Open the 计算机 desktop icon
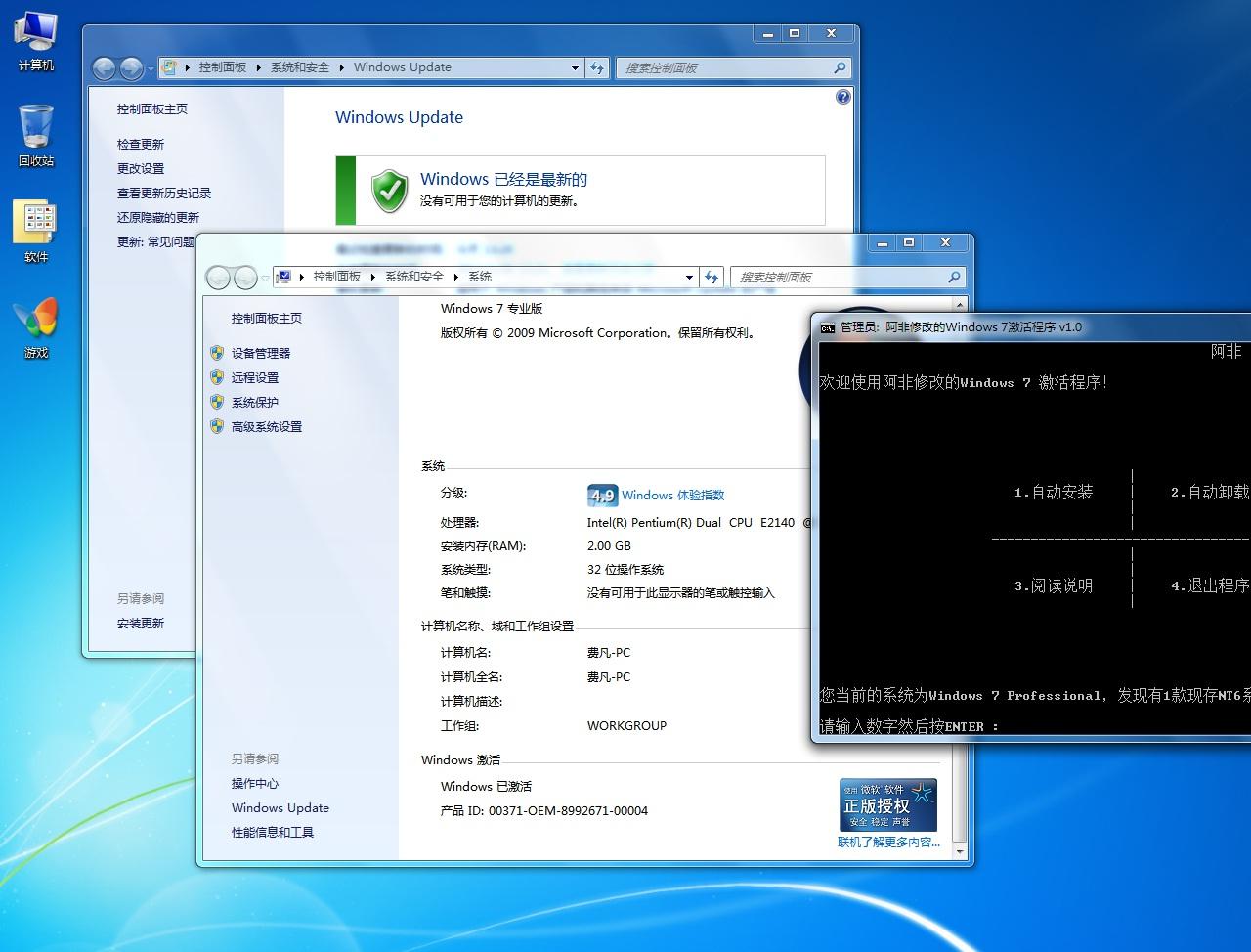 point(35,34)
